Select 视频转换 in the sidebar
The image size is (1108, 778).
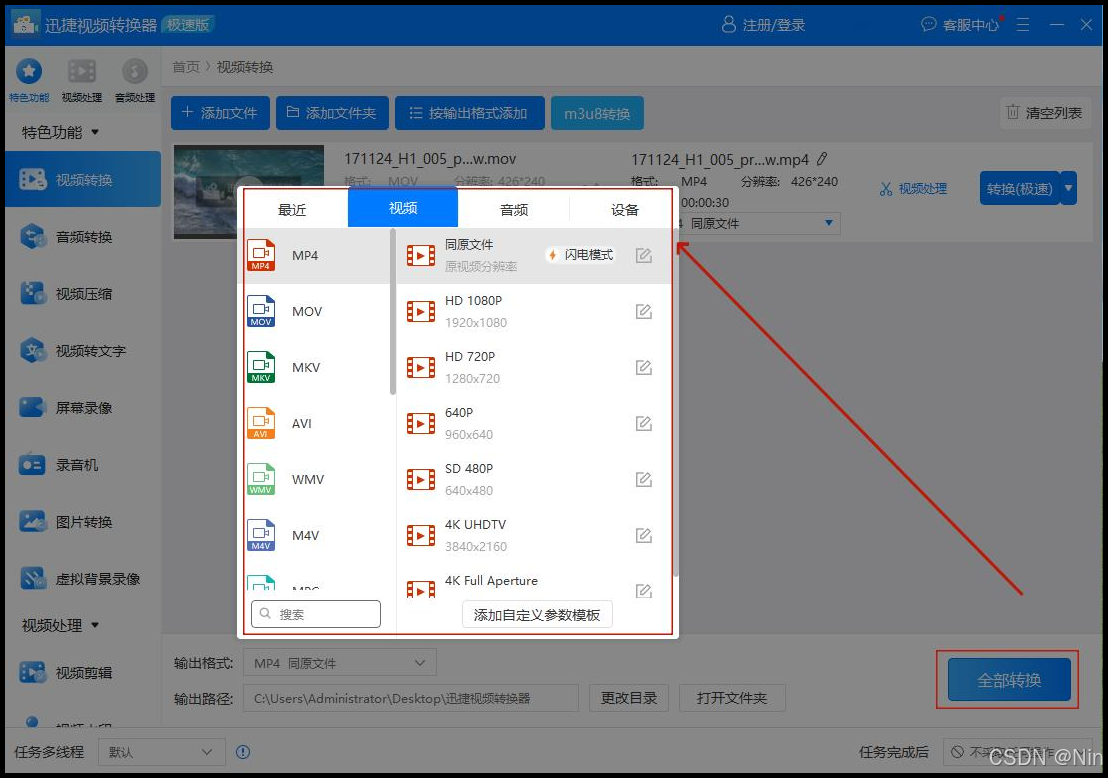coord(83,179)
